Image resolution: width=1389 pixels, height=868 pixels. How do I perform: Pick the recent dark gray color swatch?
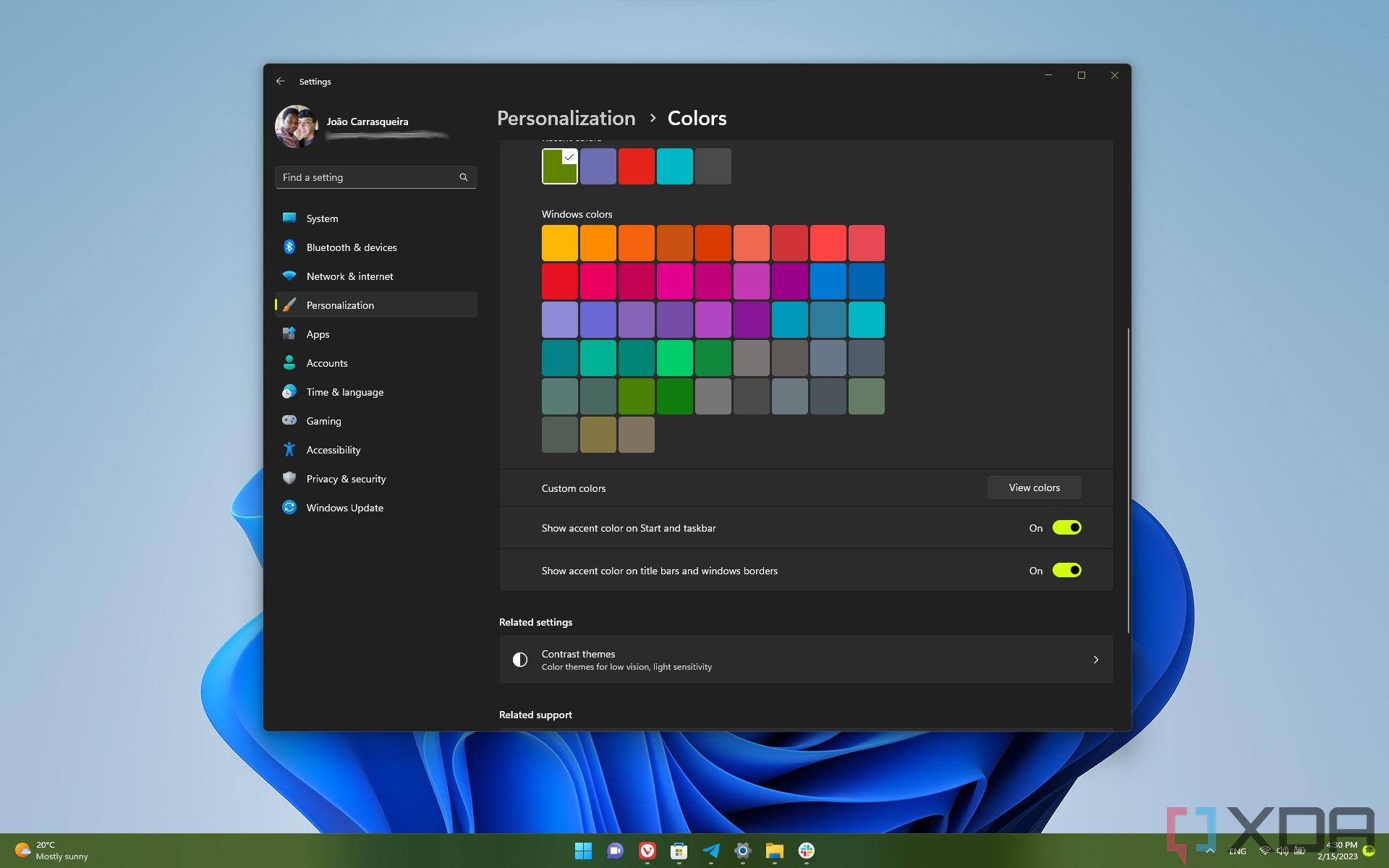click(x=713, y=166)
